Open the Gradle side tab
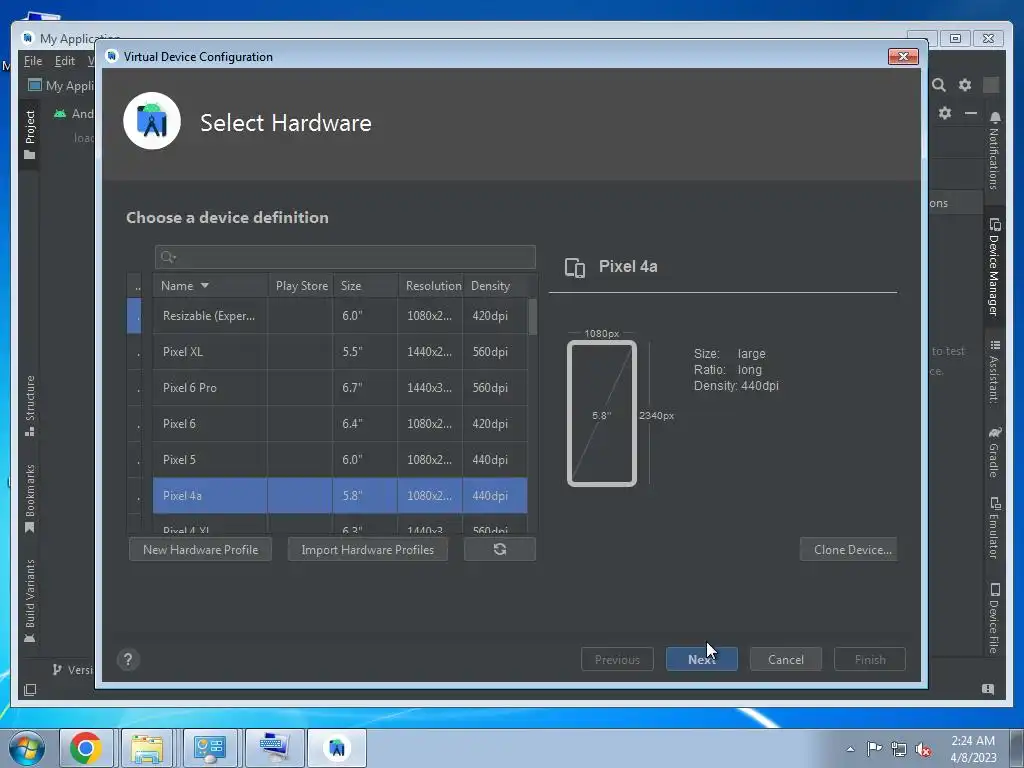This screenshot has height=768, width=1024. 993,452
